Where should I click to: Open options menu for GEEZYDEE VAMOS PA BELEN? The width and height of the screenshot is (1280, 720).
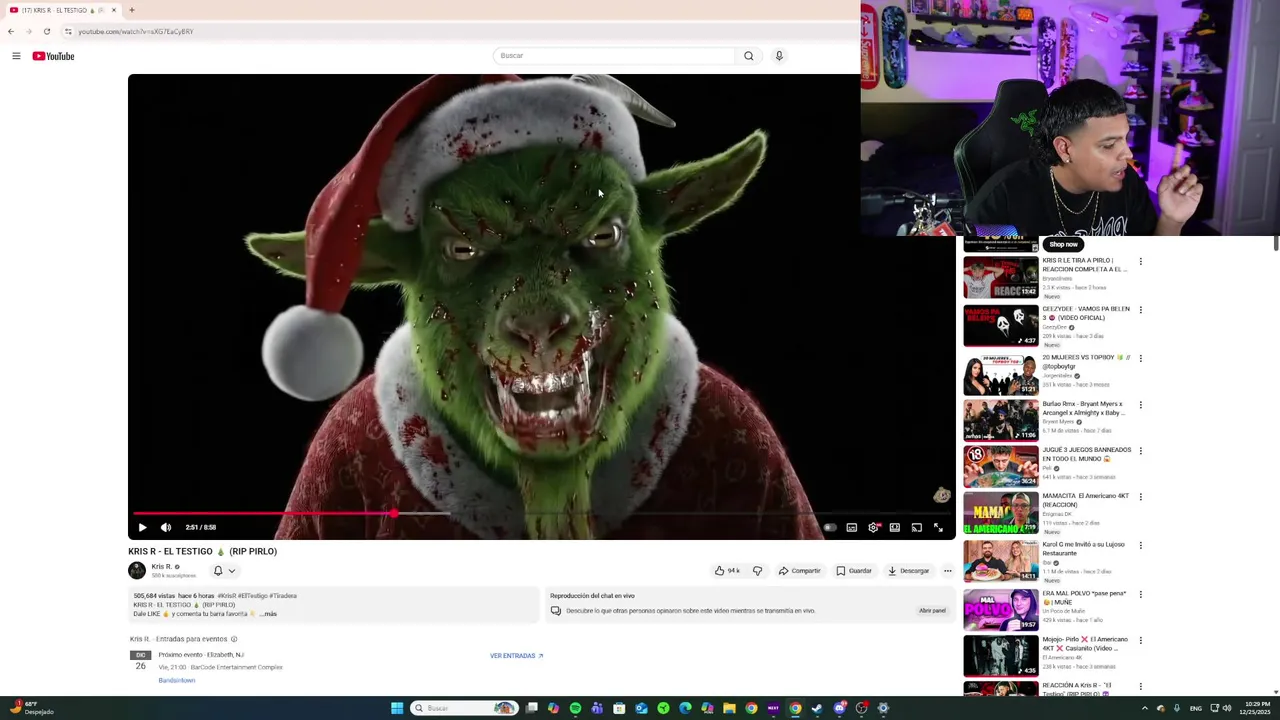pos(1140,310)
